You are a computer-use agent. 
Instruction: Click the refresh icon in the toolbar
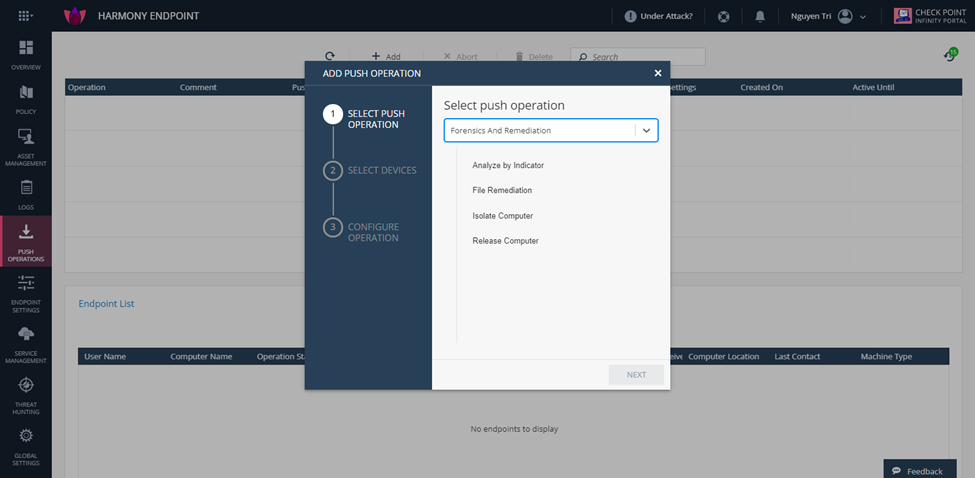coord(330,56)
